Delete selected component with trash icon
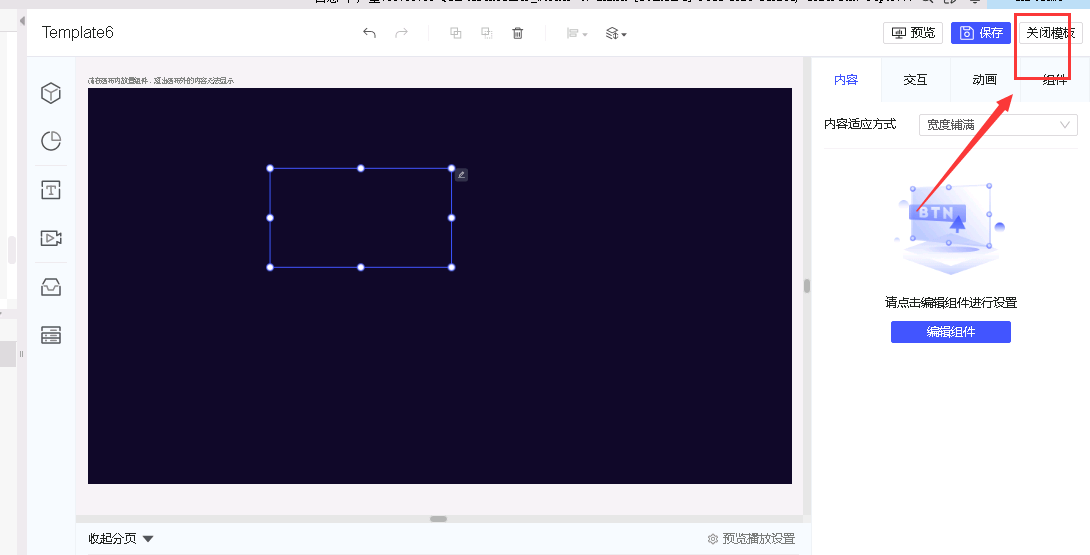The width and height of the screenshot is (1090, 555). pos(517,33)
